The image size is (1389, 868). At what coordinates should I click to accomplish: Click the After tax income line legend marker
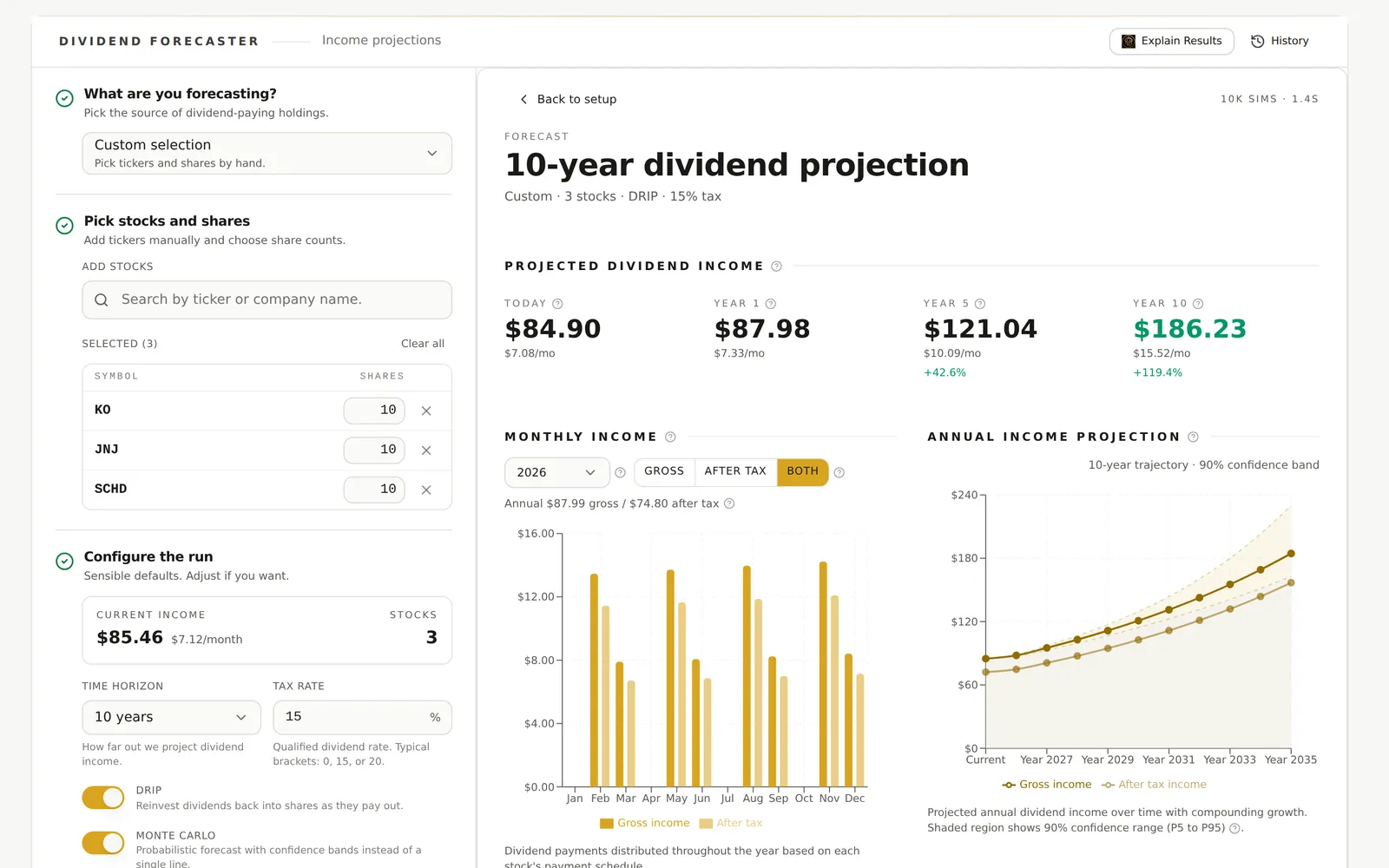pyautogui.click(x=1108, y=785)
